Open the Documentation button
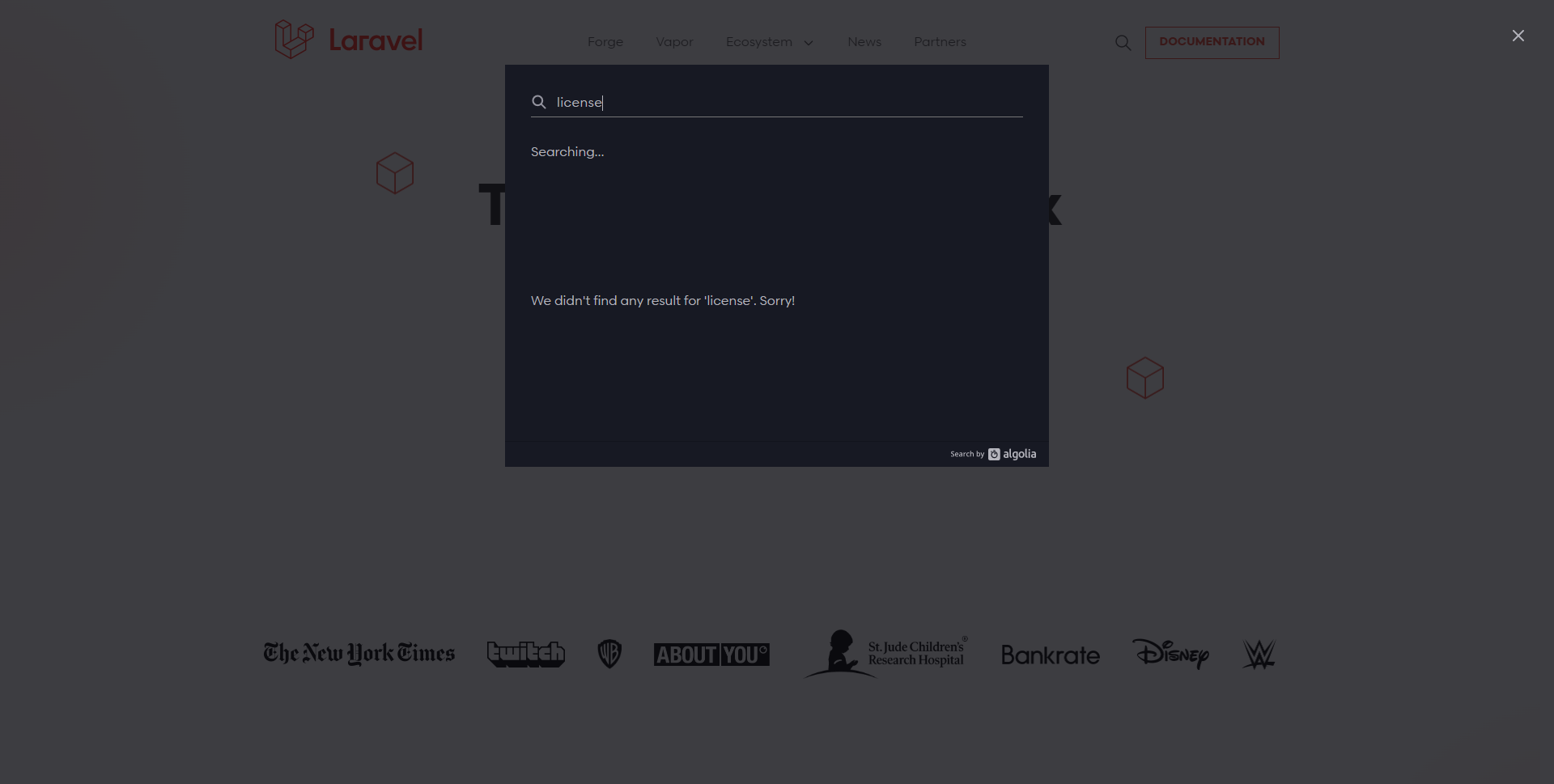 click(1212, 42)
